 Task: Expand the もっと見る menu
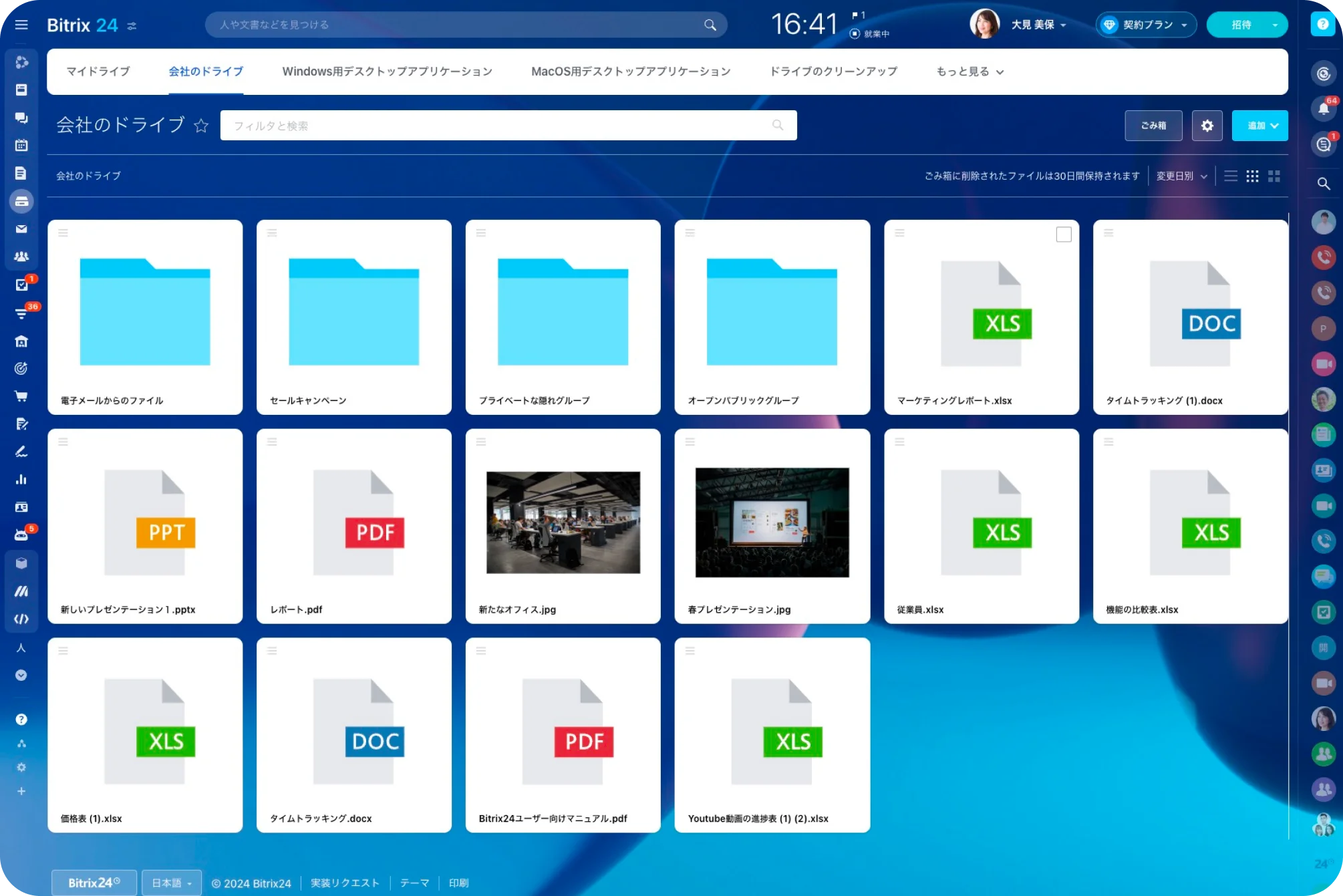pyautogui.click(x=969, y=71)
